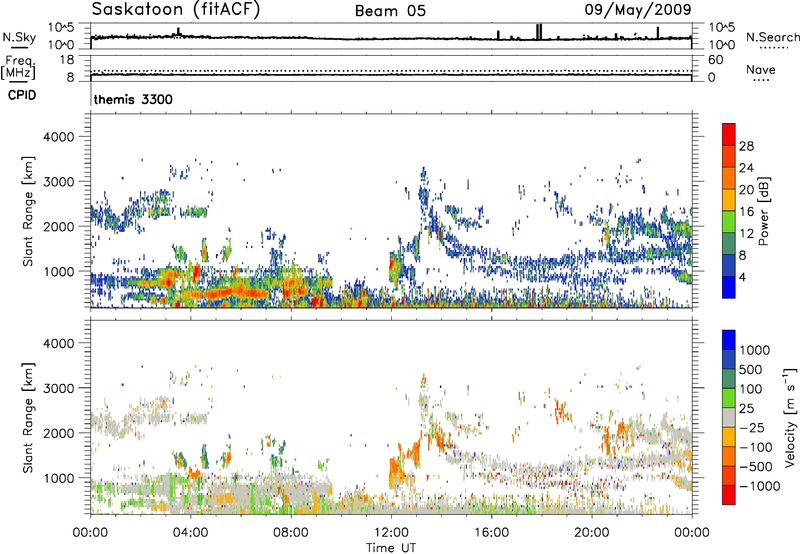The width and height of the screenshot is (800, 554).
Task: Click the '2000' tick in the Velocity panel
Action: [58, 433]
